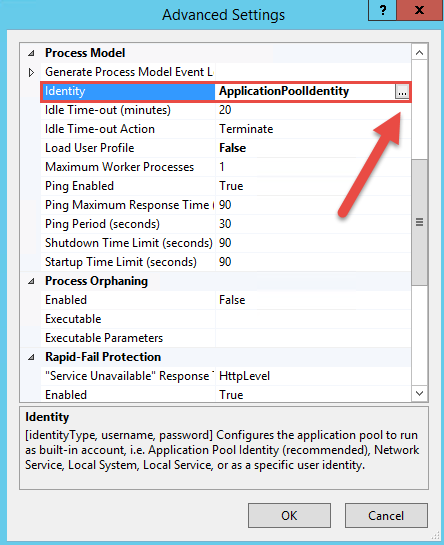The height and width of the screenshot is (545, 444).
Task: Collapse the Process Orphaning section
Action: point(31,281)
